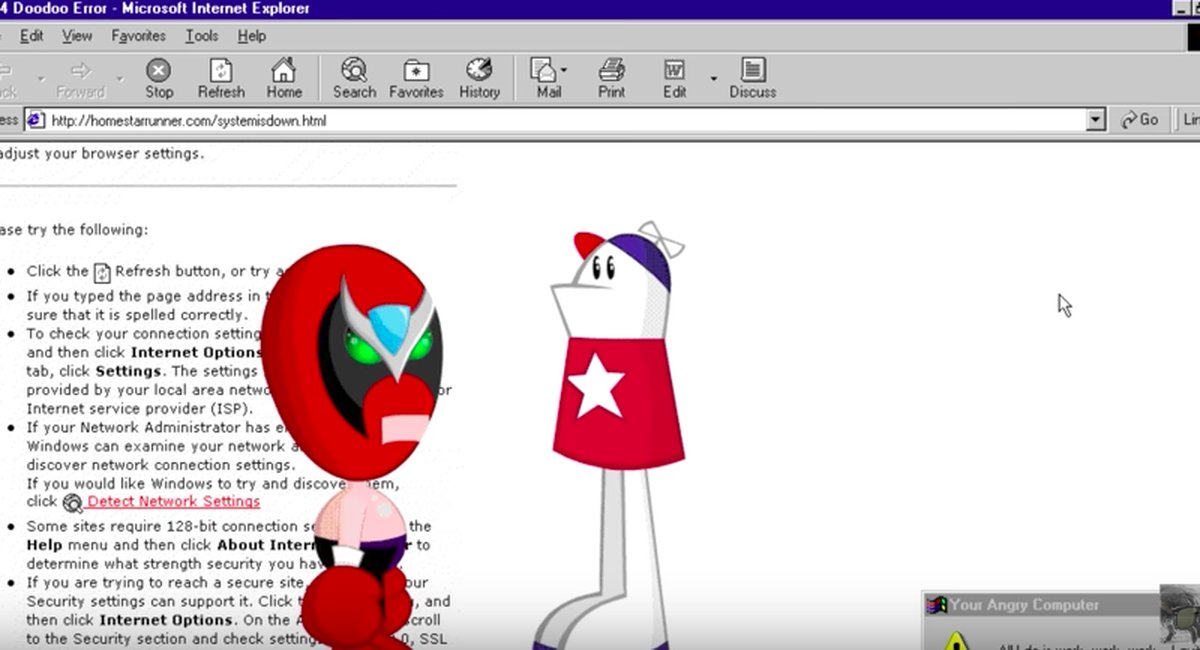Click the Print toolbar icon
Image resolution: width=1200 pixels, height=650 pixels.
[611, 78]
